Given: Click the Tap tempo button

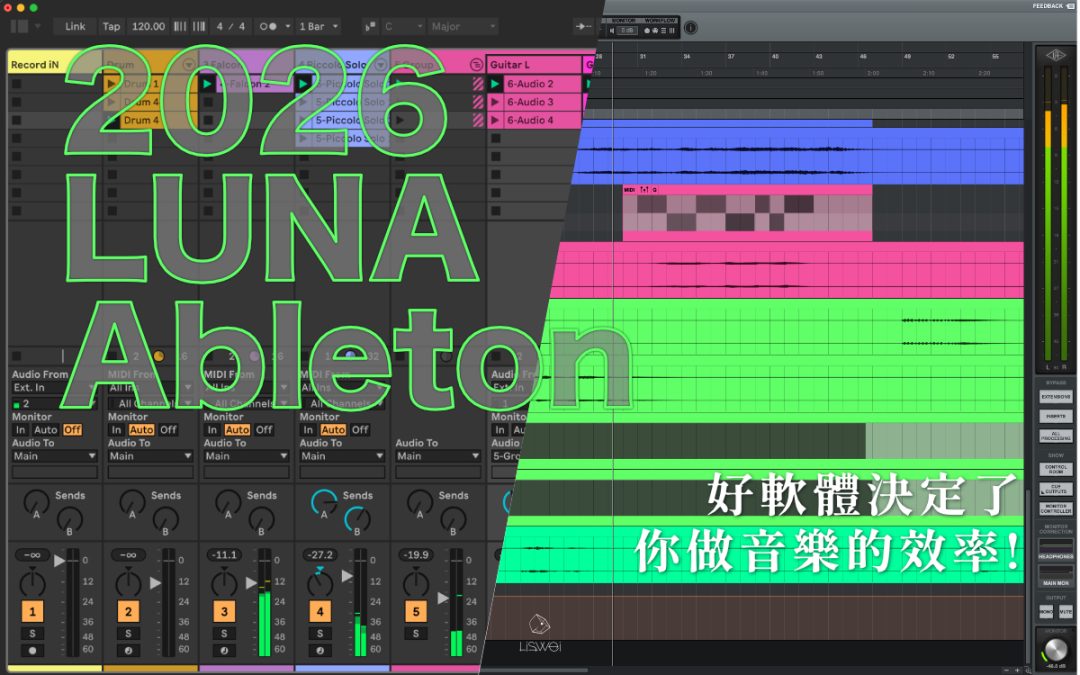Looking at the screenshot, I should [111, 26].
